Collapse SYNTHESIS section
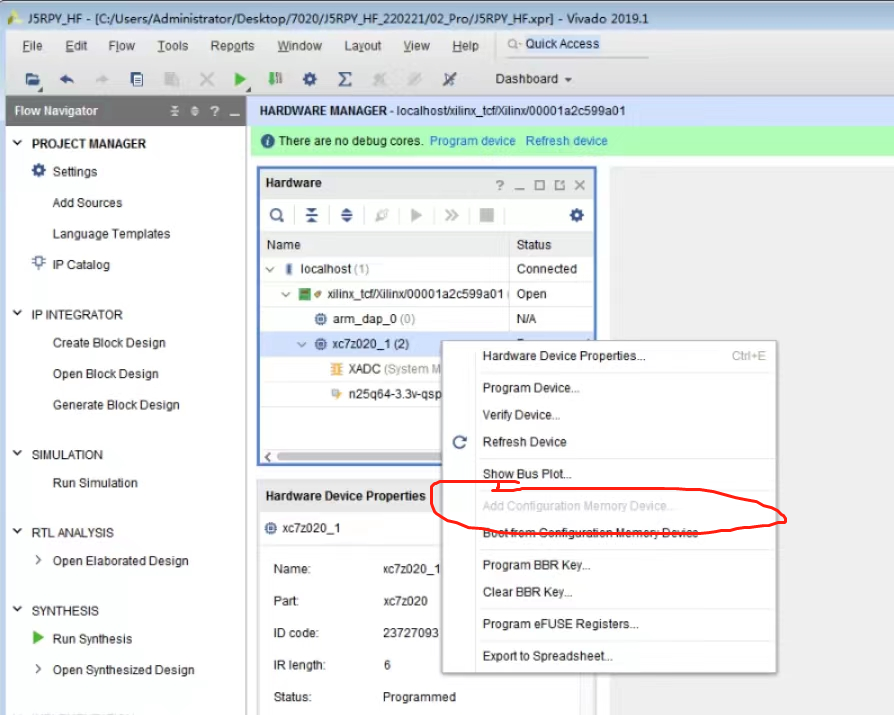The image size is (894, 715). 18,610
